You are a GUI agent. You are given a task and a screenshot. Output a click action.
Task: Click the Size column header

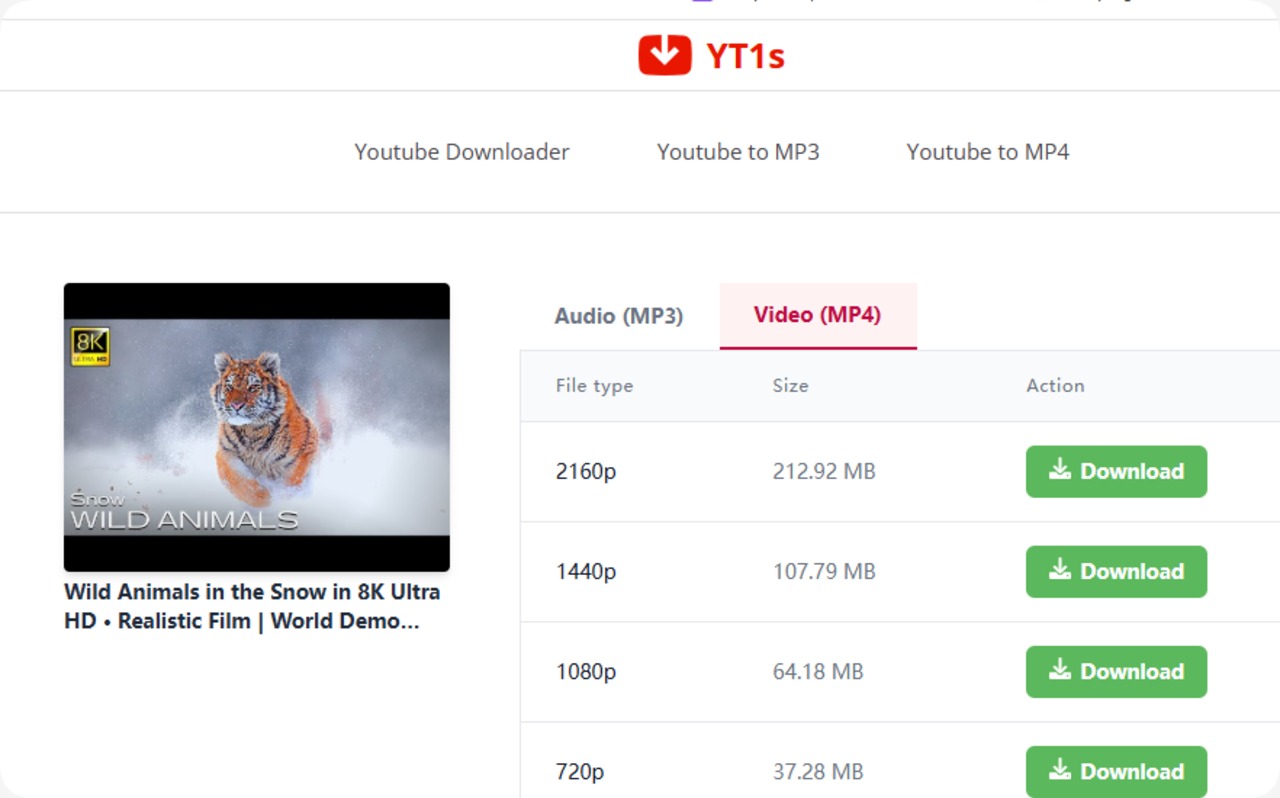(790, 386)
